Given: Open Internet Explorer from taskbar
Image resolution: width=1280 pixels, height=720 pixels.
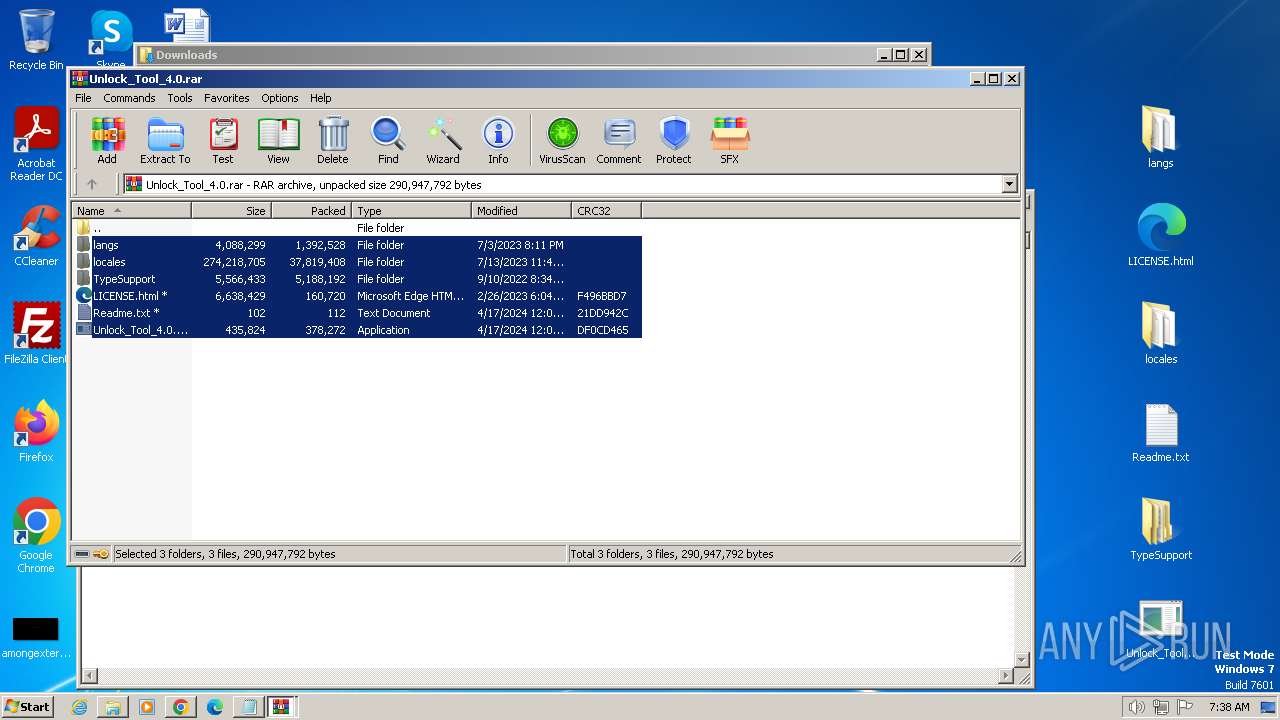Looking at the screenshot, I should [79, 707].
